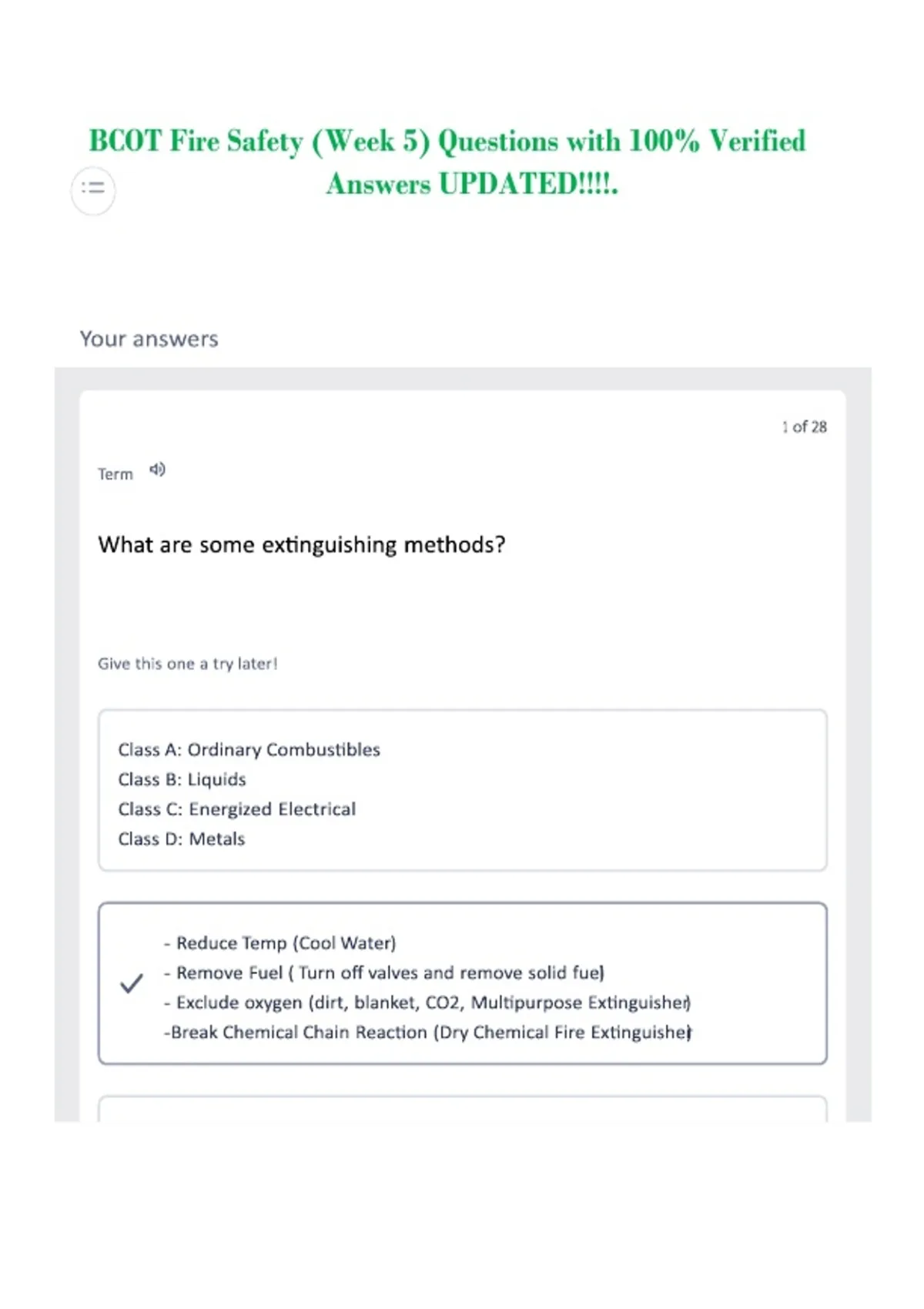Play the term audio speaker icon

click(x=157, y=469)
